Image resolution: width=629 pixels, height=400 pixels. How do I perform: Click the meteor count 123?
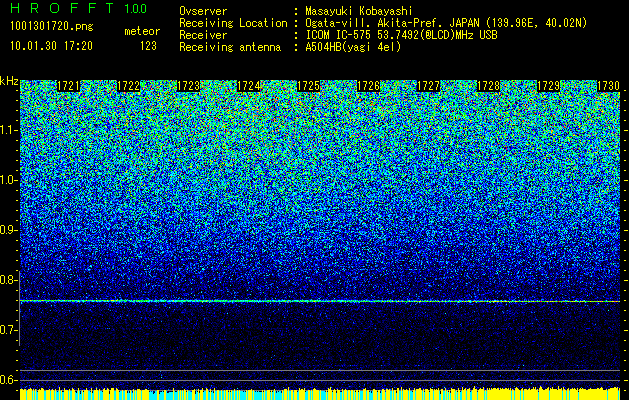(x=148, y=47)
